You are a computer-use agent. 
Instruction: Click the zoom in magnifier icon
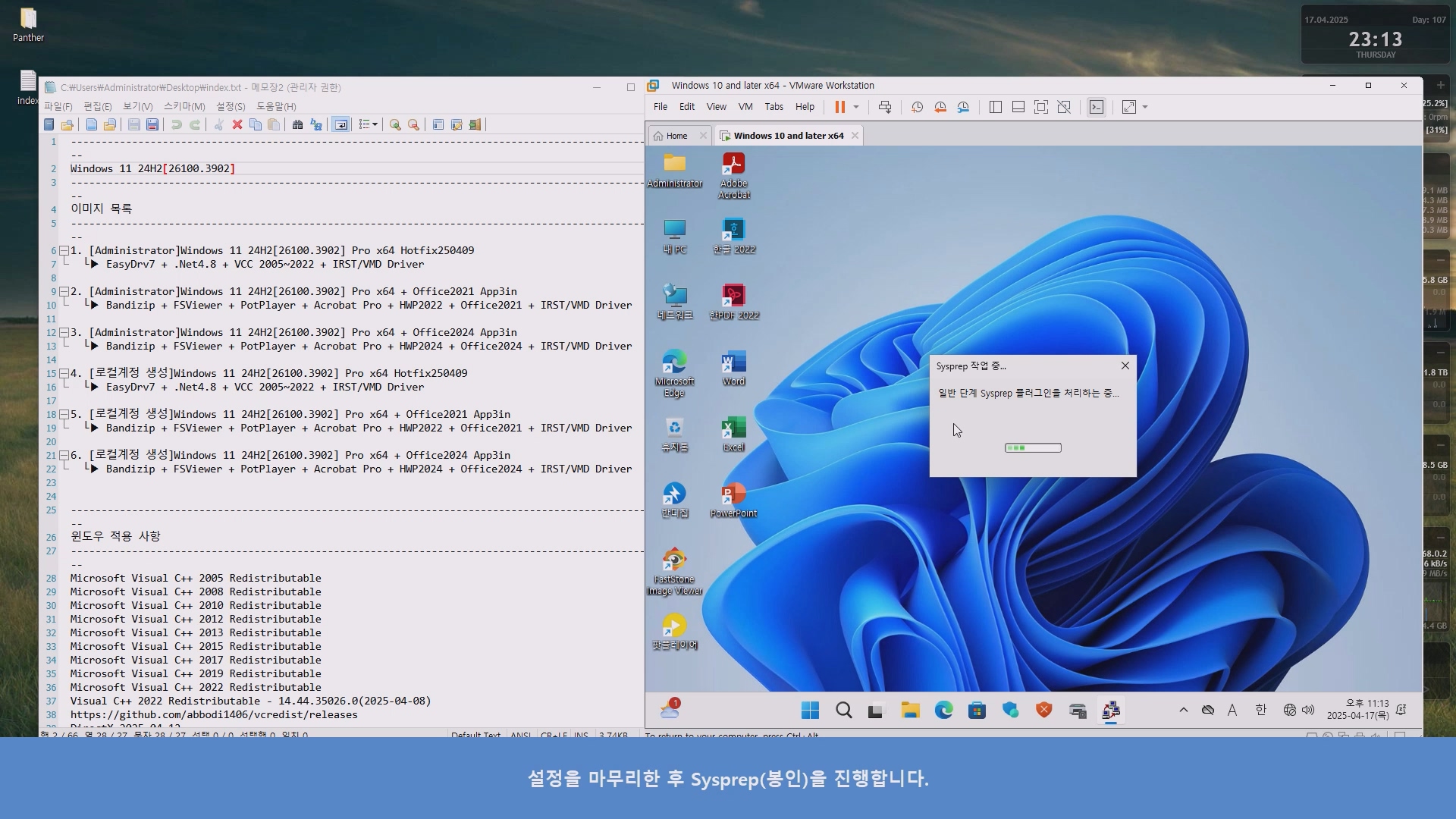[x=395, y=124]
